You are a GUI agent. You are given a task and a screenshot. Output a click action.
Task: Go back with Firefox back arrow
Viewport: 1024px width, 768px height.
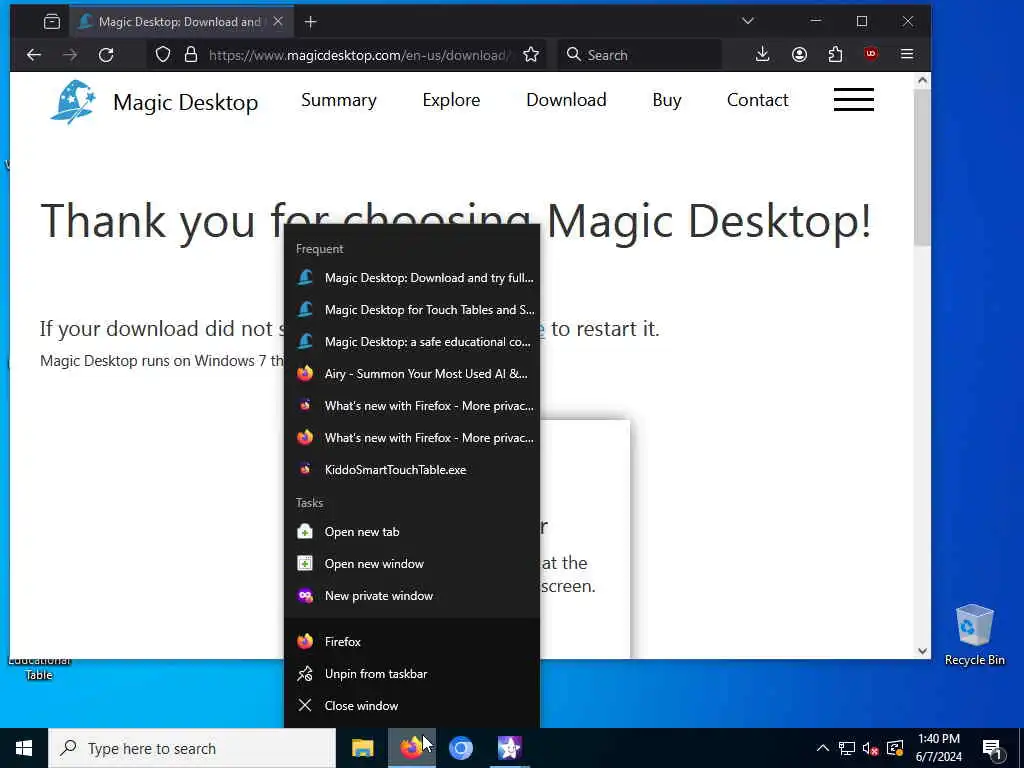(x=34, y=55)
